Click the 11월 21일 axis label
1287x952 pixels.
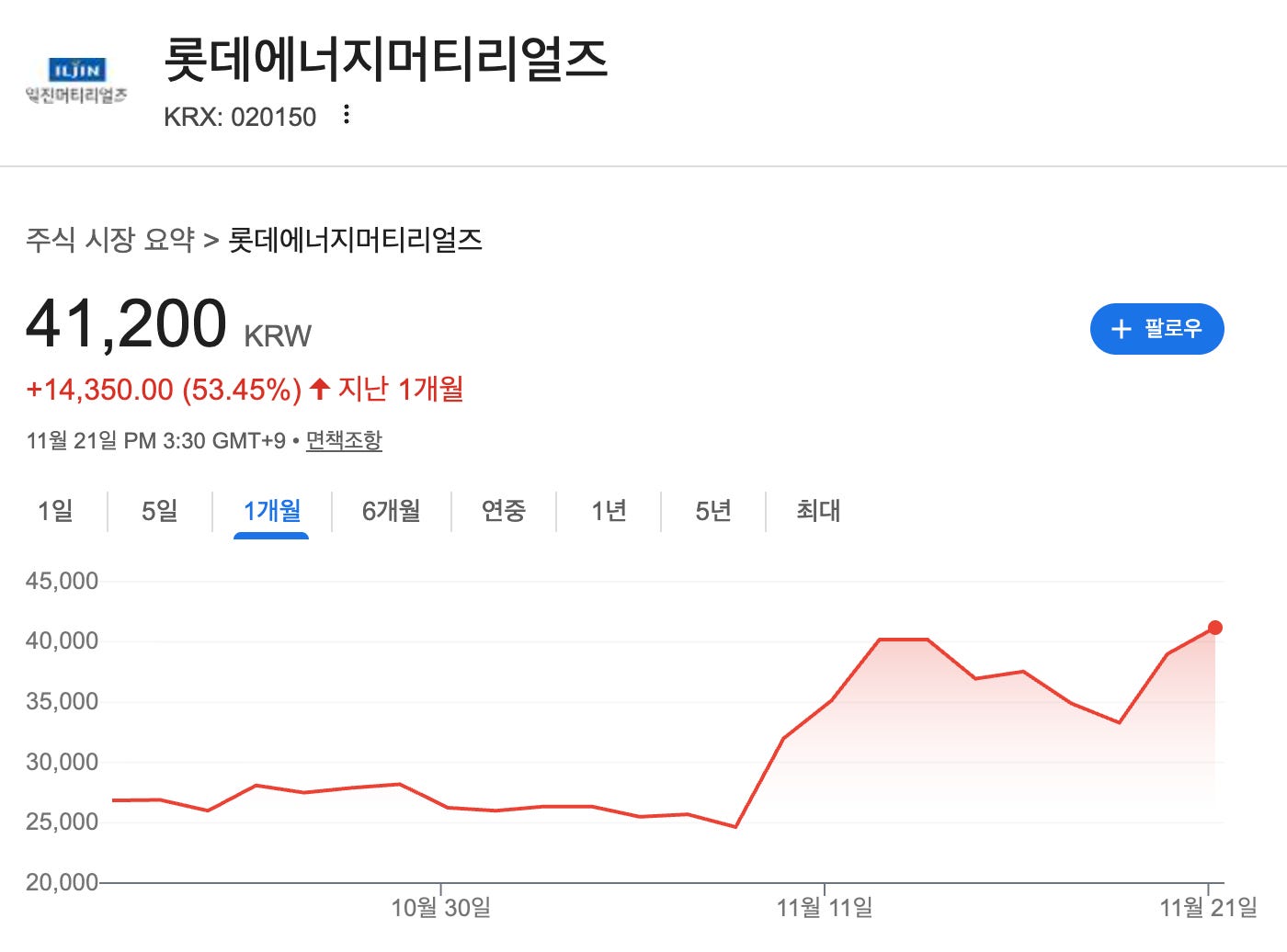pos(1208,909)
